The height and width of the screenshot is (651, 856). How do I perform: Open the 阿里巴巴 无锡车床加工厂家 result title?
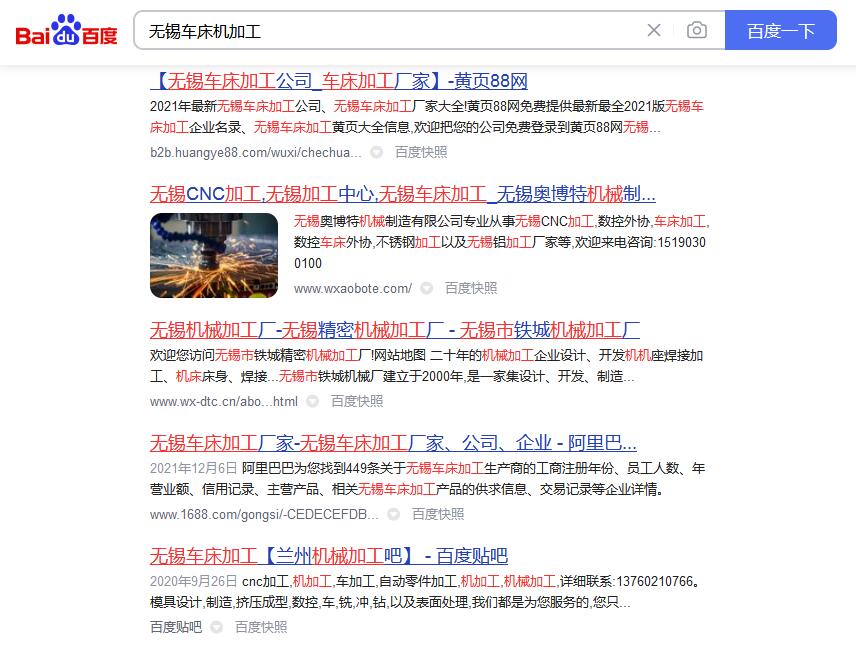pos(394,443)
